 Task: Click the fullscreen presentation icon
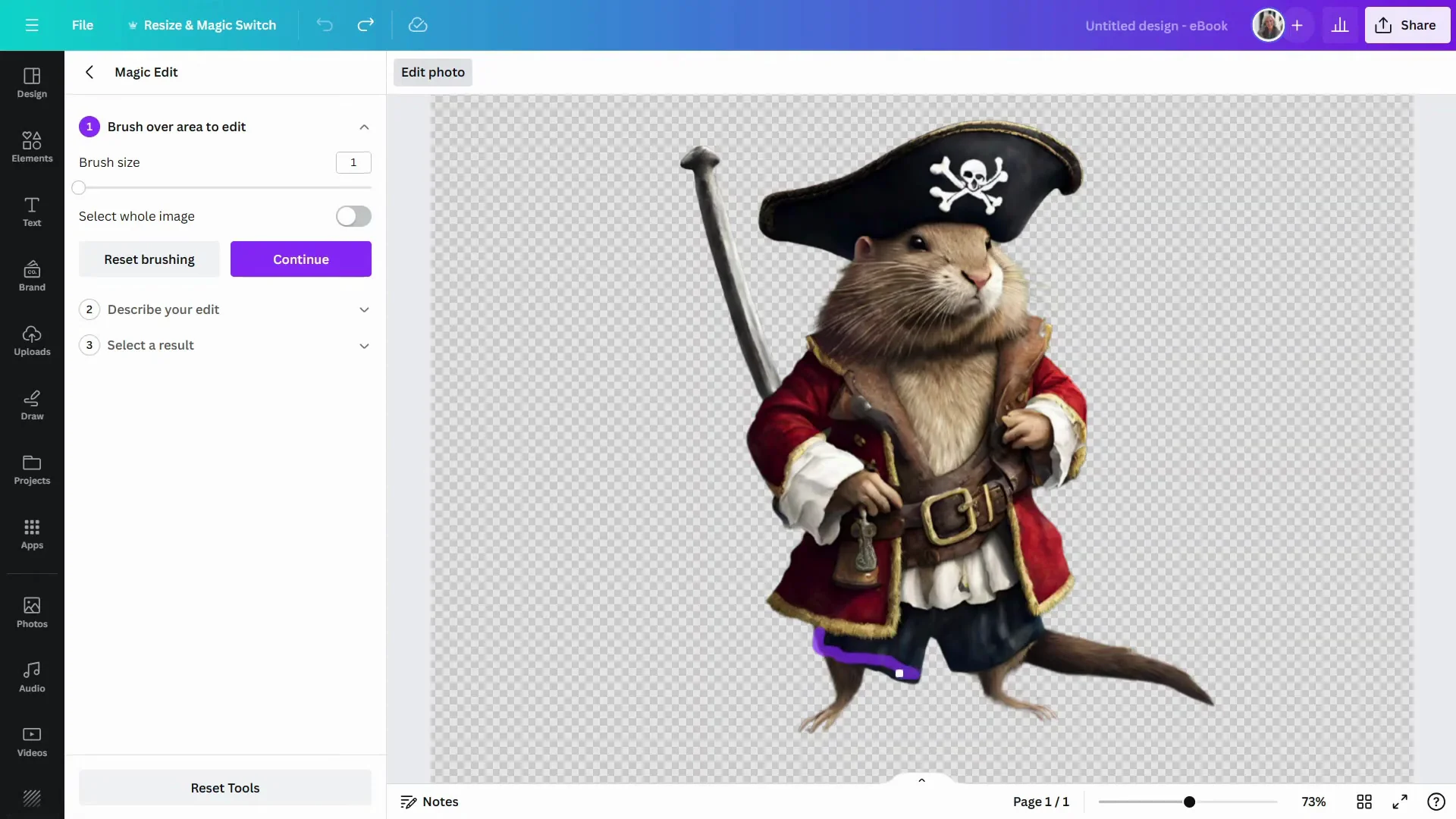tap(1400, 802)
